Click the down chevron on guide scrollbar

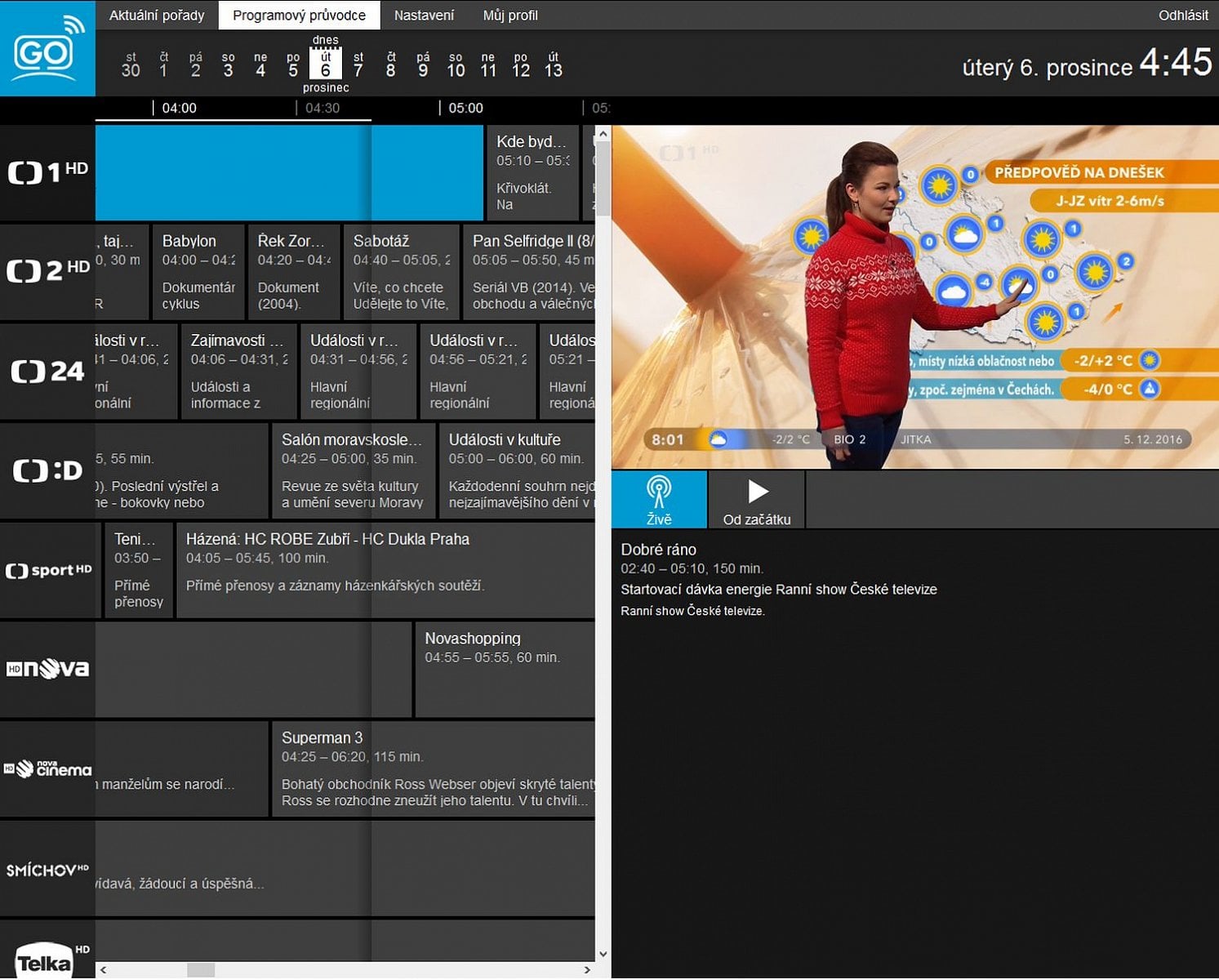pos(603,953)
